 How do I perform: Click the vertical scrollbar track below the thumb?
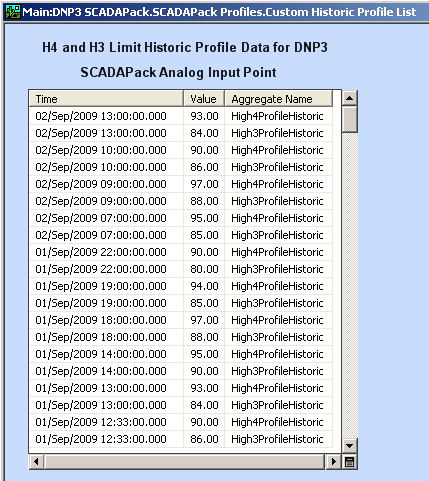[349, 285]
